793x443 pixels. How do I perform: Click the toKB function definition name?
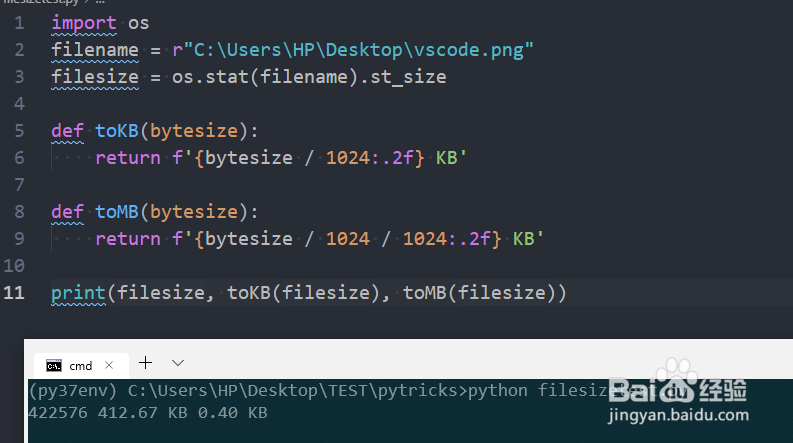117,131
